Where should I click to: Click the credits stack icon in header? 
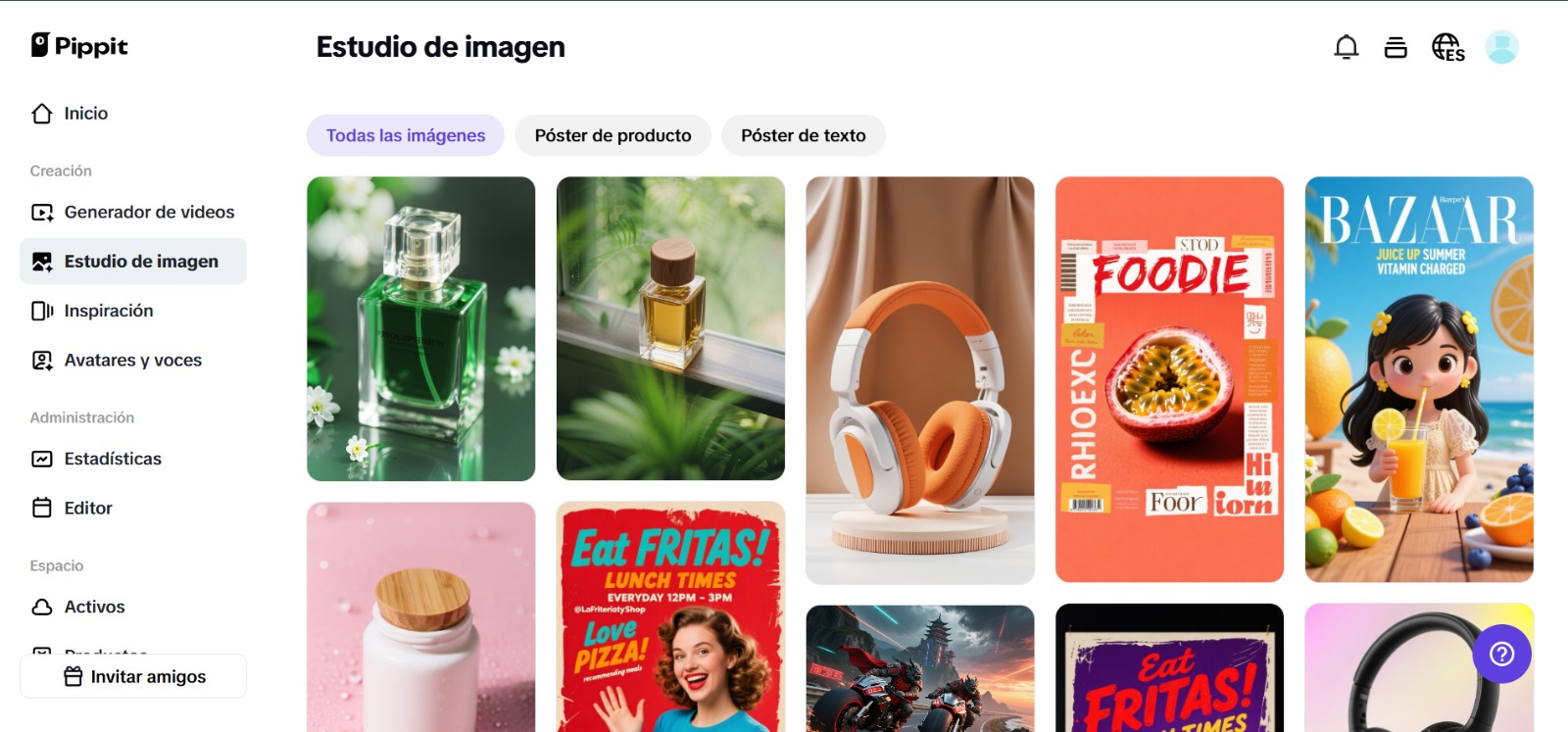pyautogui.click(x=1396, y=47)
